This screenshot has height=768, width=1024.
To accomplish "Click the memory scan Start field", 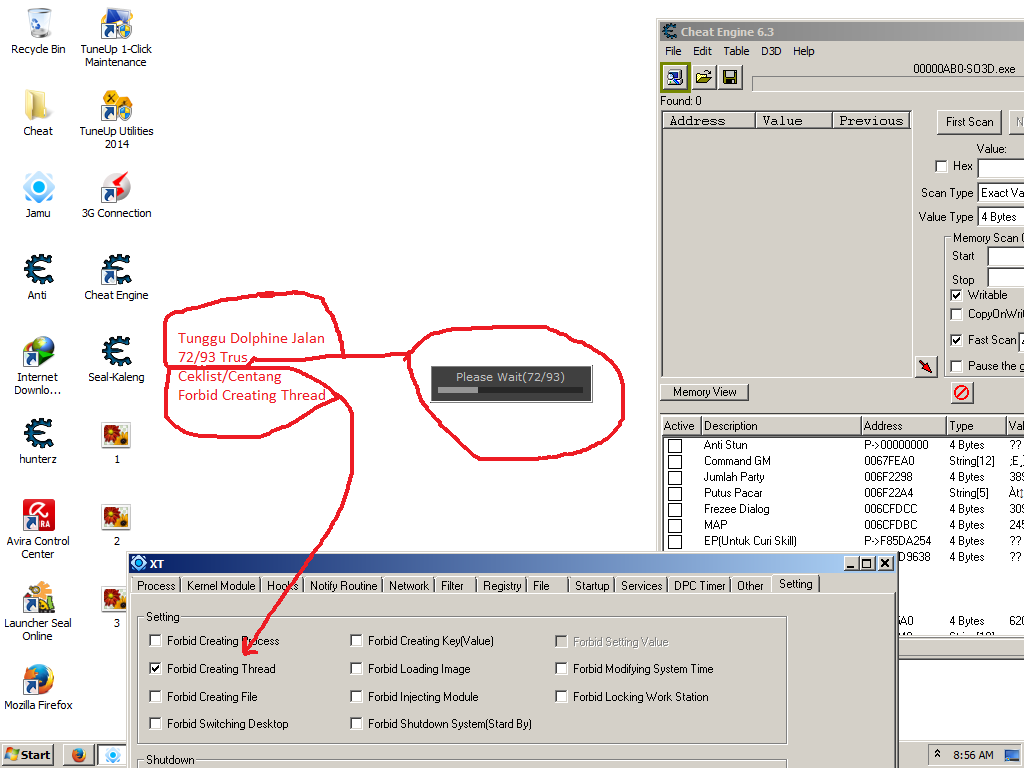I will click(1006, 256).
